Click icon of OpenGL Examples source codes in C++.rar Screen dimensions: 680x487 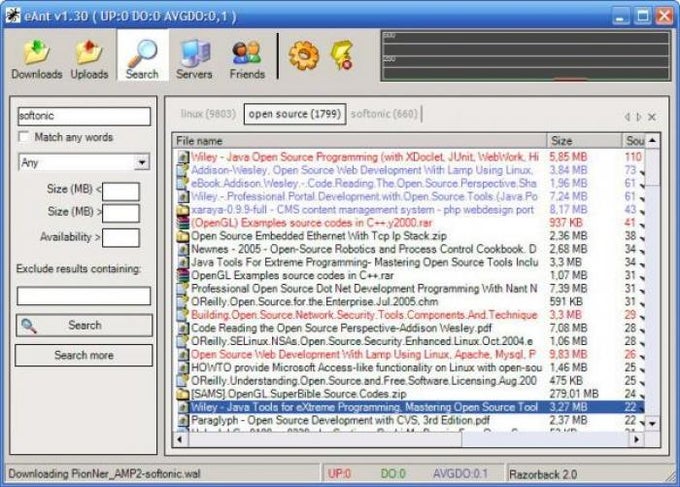pos(183,275)
